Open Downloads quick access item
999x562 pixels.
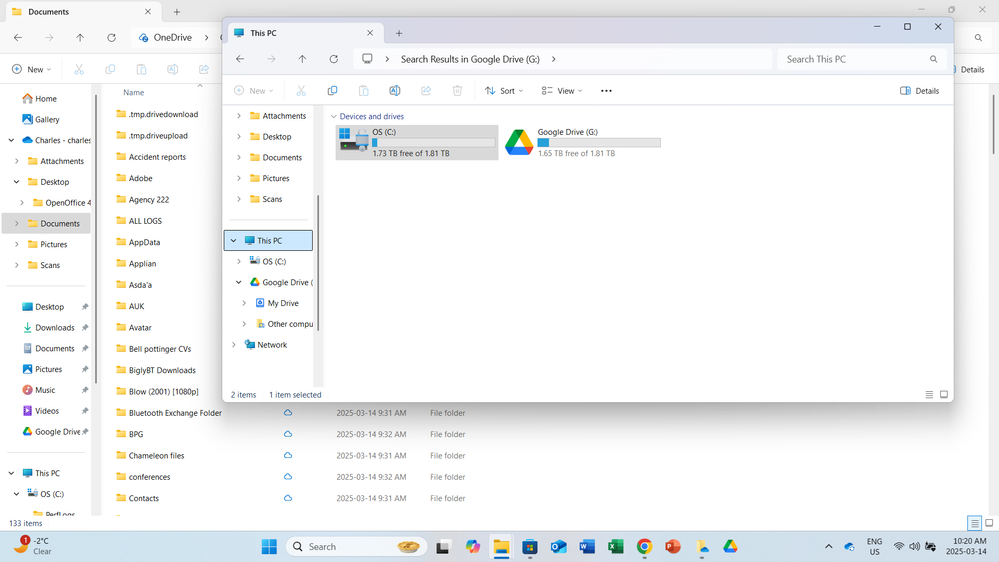[48, 328]
